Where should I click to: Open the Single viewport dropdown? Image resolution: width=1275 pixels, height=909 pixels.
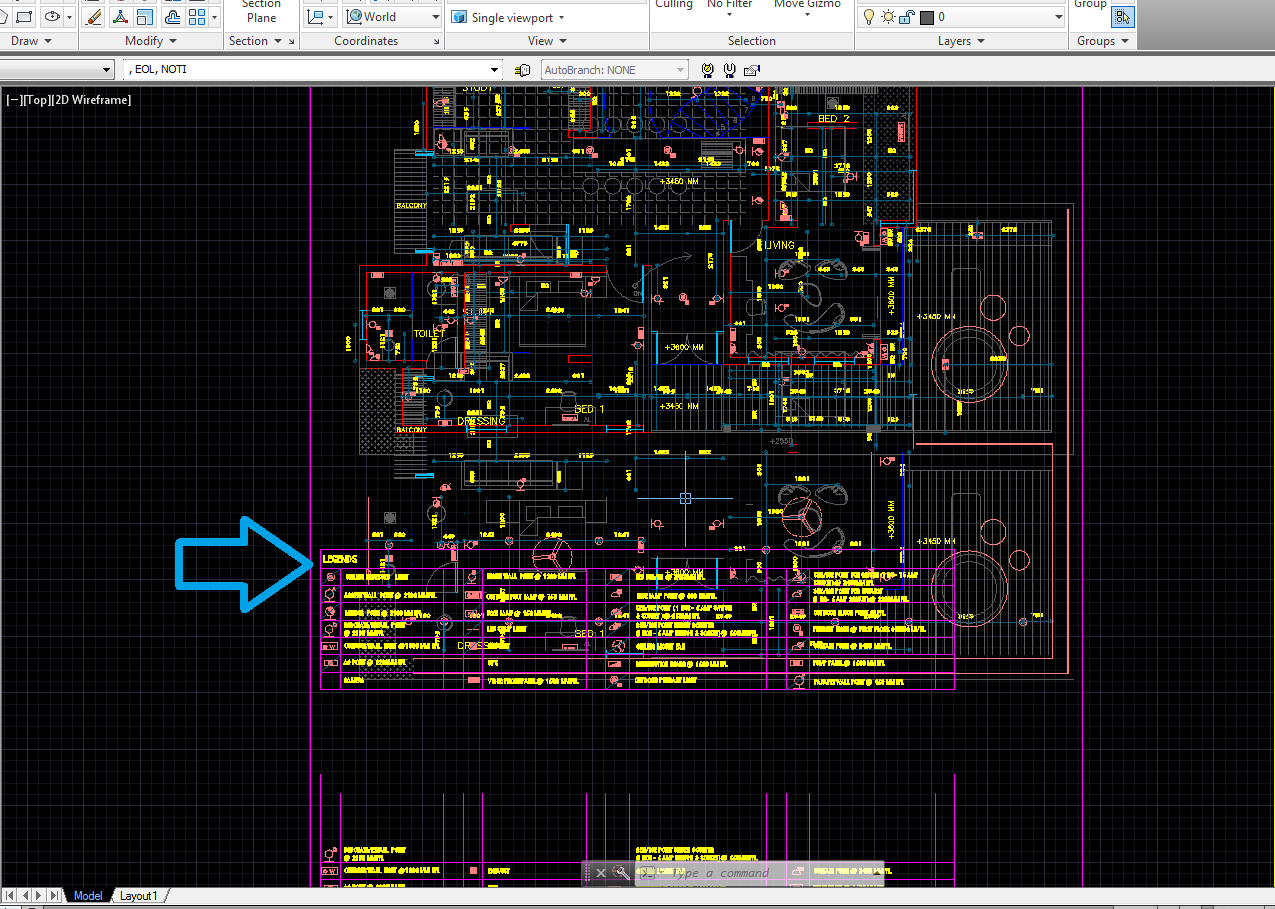click(508, 17)
